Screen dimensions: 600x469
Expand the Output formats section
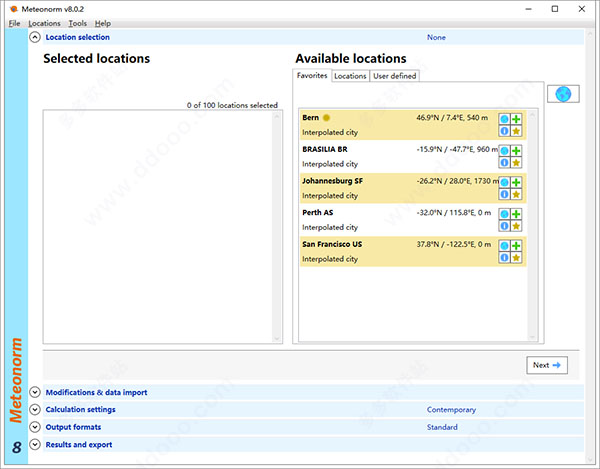35,427
